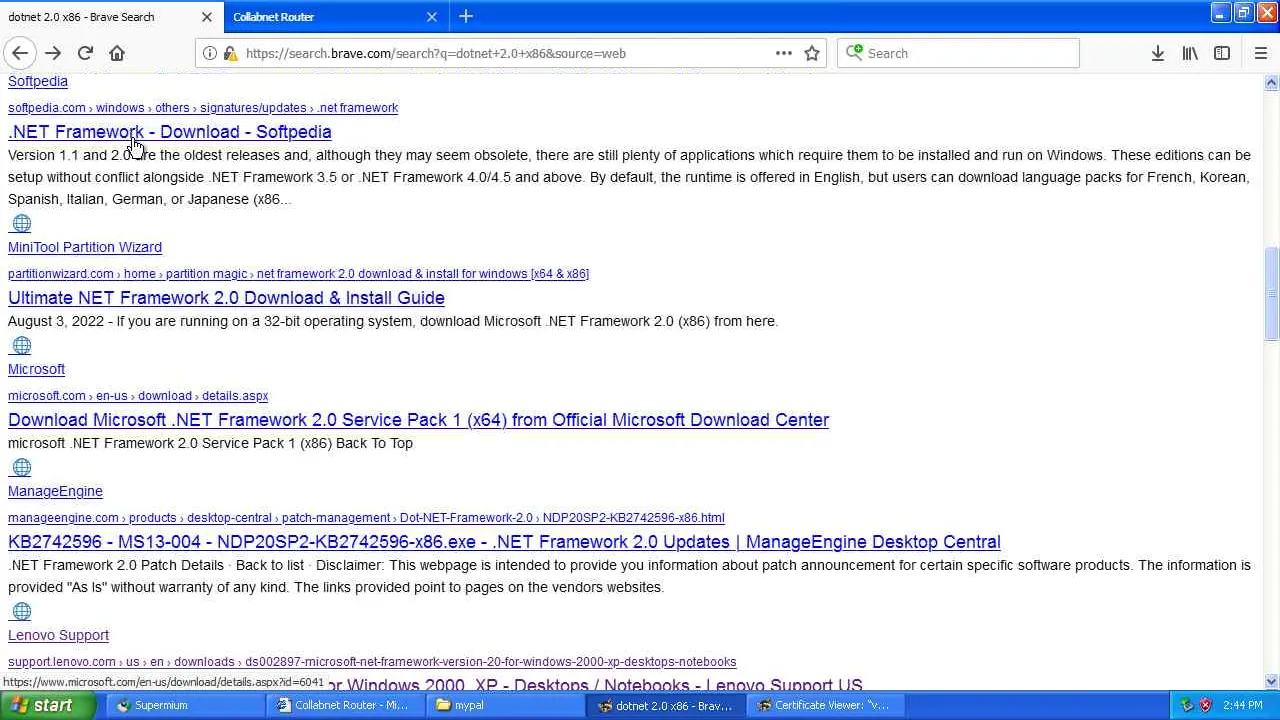Open the .NET Framework 2.0 Service Pack 1 (x64) result
The width and height of the screenshot is (1280, 720).
418,420
